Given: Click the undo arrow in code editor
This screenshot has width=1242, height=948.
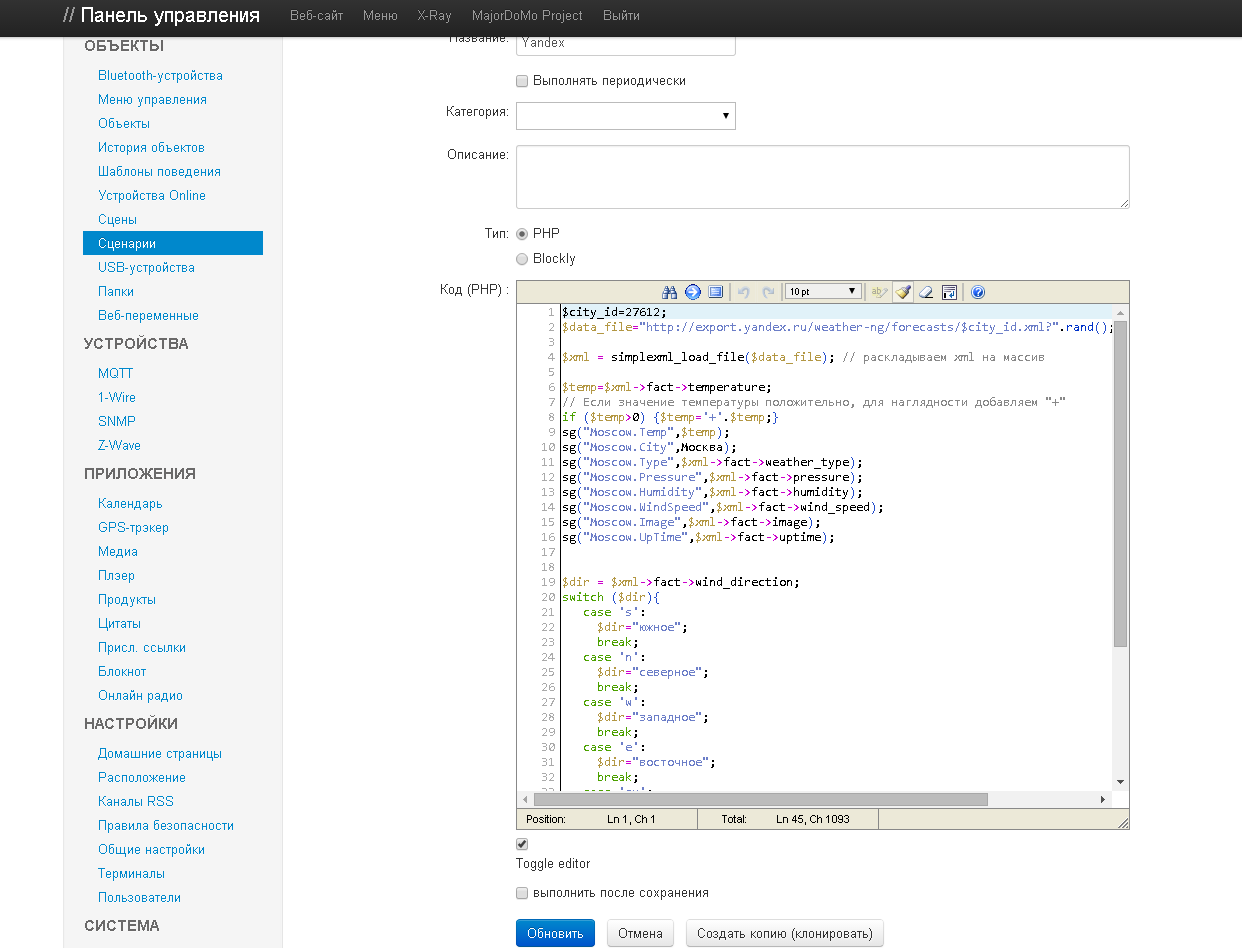Looking at the screenshot, I should (743, 292).
